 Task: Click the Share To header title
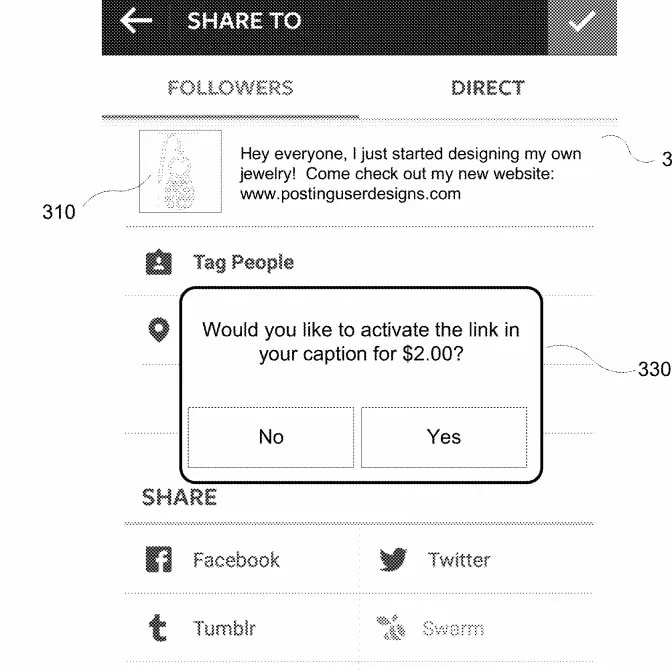click(244, 21)
